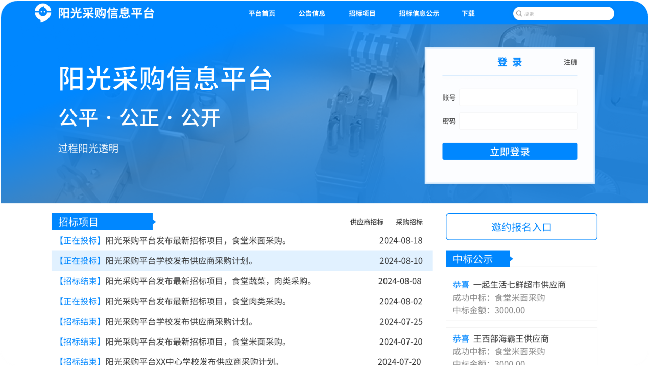Click the 立即登录 button
This screenshot has height=367, width=651.
509,152
